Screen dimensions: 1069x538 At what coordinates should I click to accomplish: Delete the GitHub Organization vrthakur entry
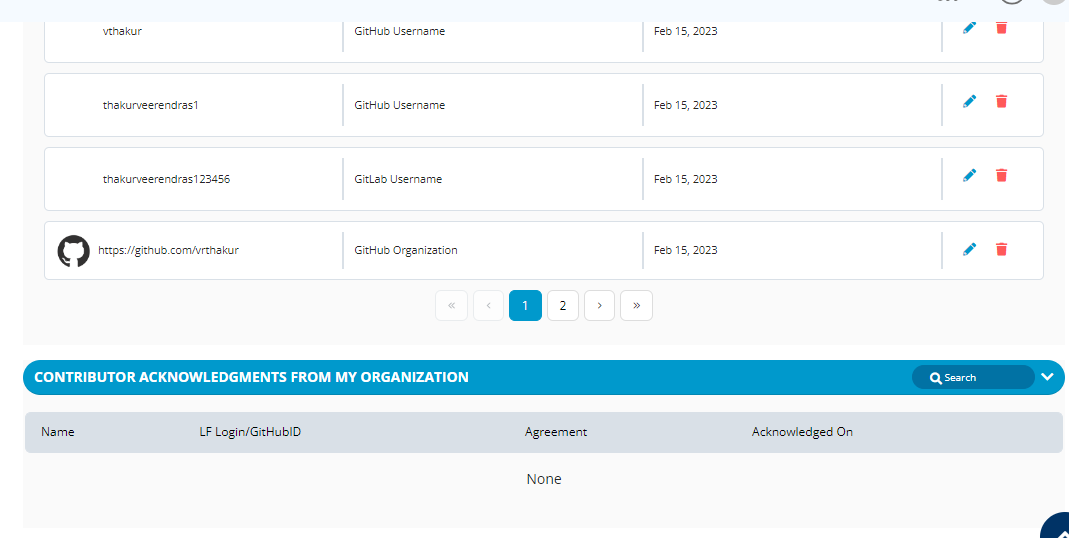point(1002,249)
